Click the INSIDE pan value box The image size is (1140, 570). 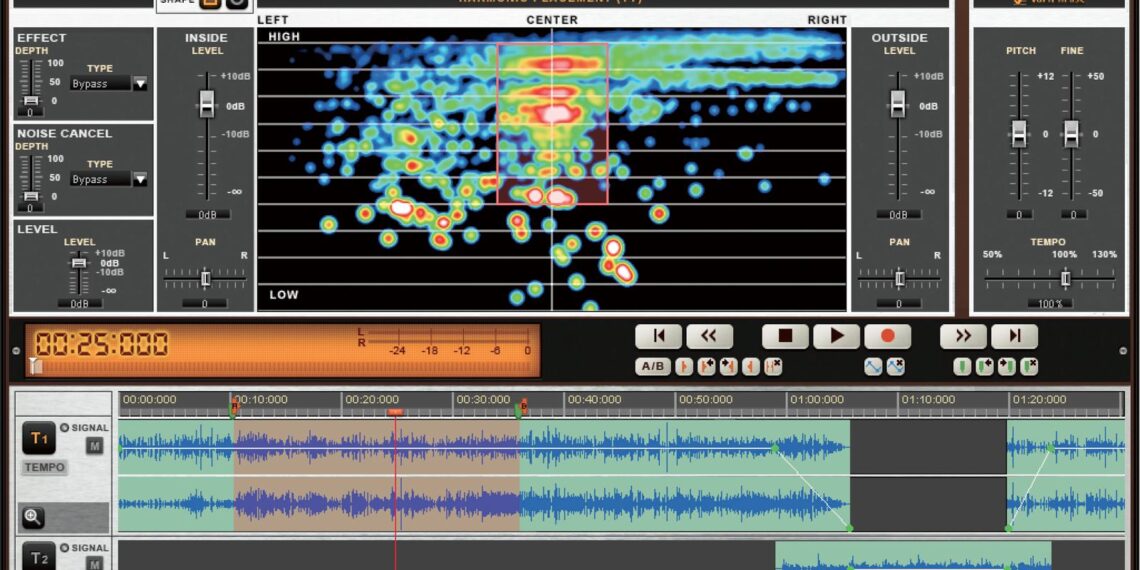point(204,303)
